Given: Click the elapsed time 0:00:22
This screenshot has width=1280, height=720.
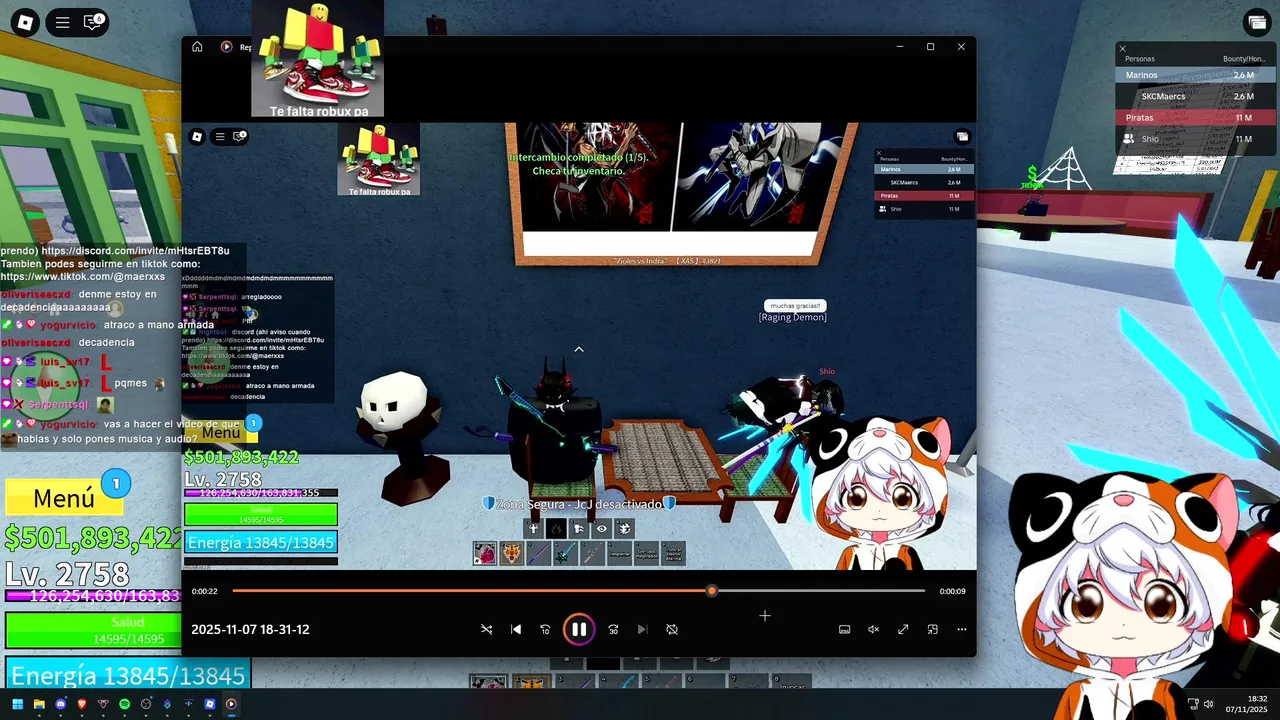Looking at the screenshot, I should [x=205, y=591].
